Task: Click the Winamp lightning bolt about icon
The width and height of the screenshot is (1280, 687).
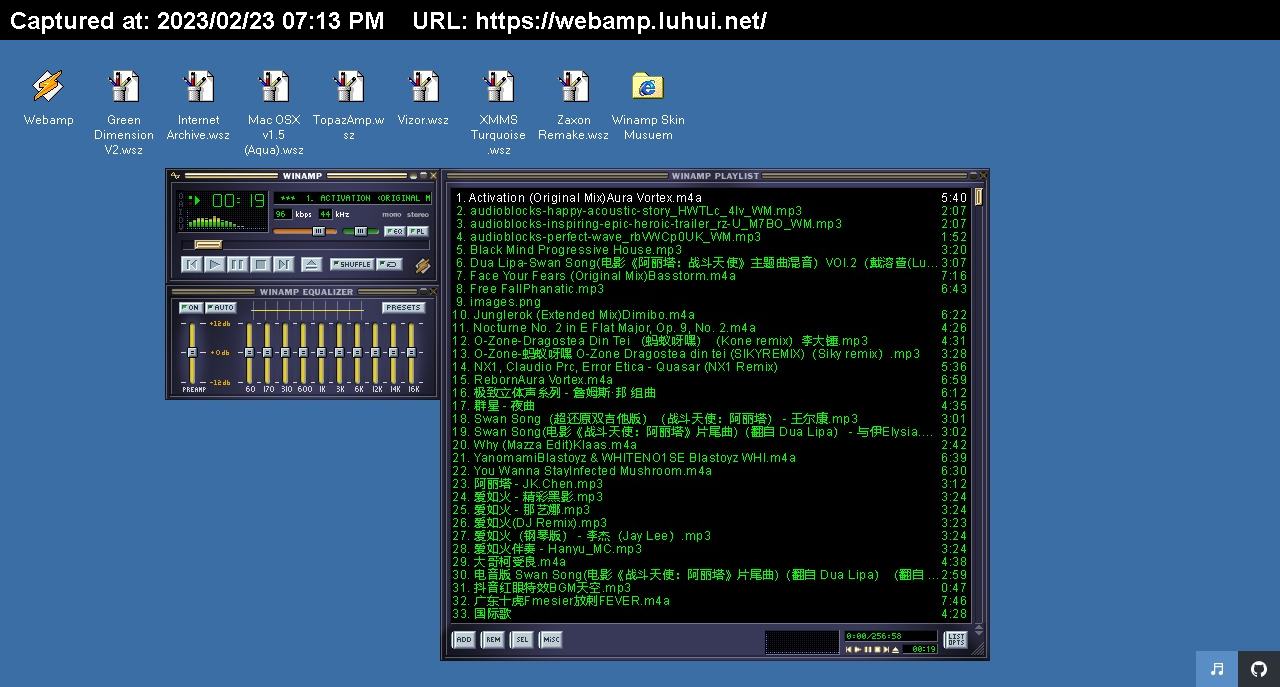Action: pyautogui.click(x=423, y=265)
